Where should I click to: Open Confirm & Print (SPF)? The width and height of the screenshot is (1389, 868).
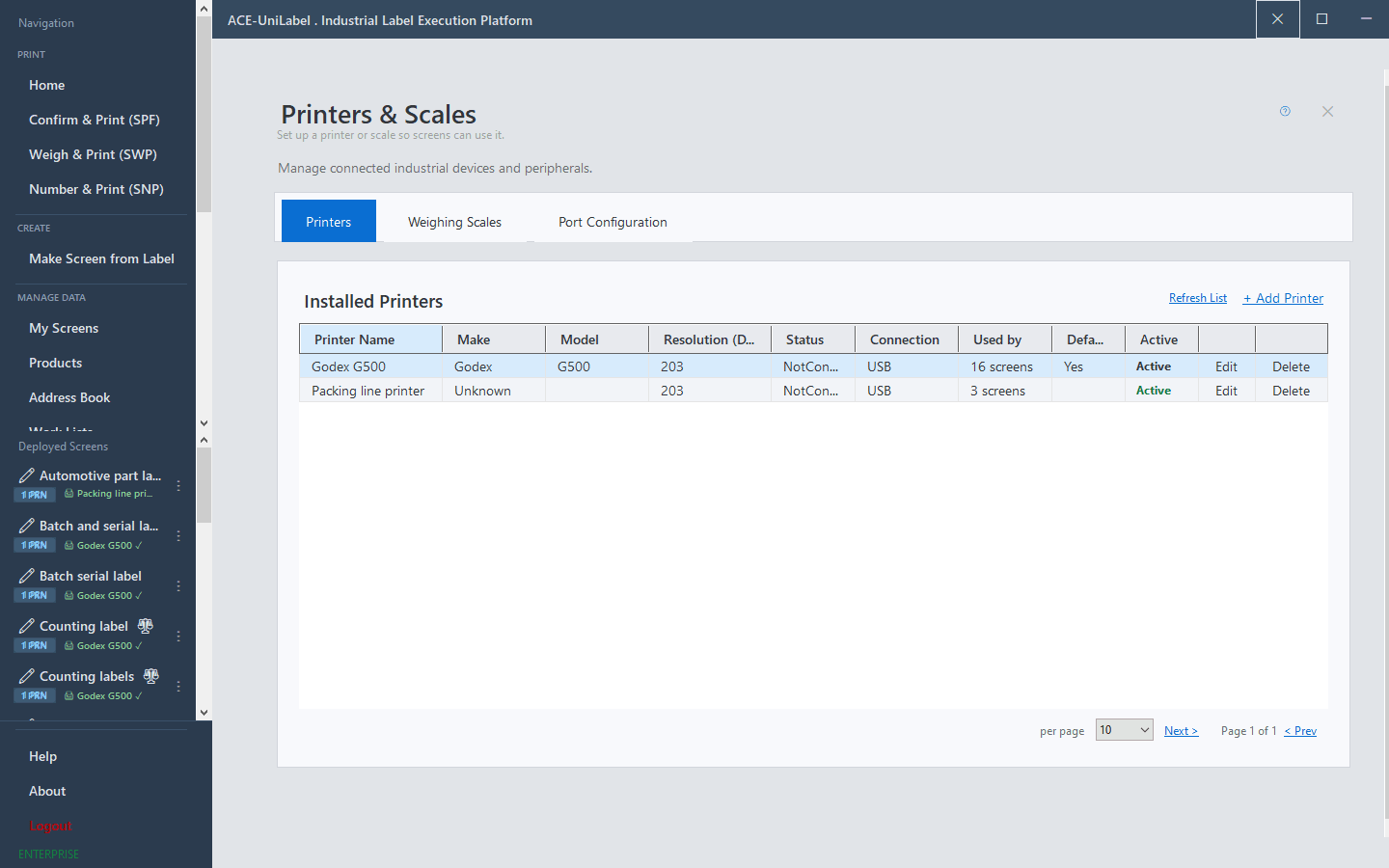(x=95, y=120)
